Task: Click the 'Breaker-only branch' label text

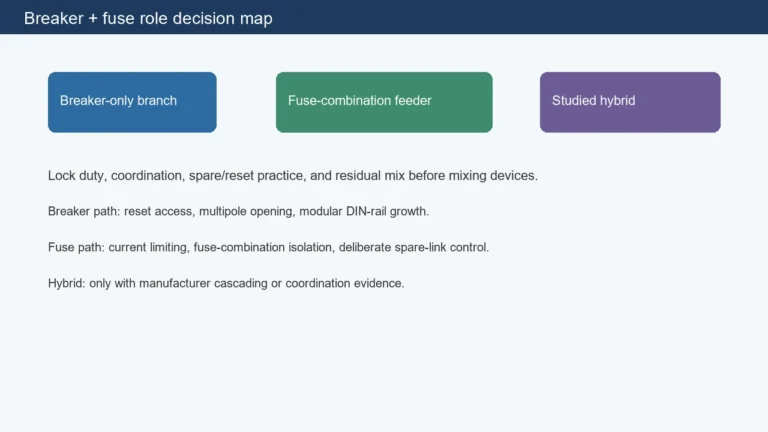Action: pyautogui.click(x=118, y=100)
